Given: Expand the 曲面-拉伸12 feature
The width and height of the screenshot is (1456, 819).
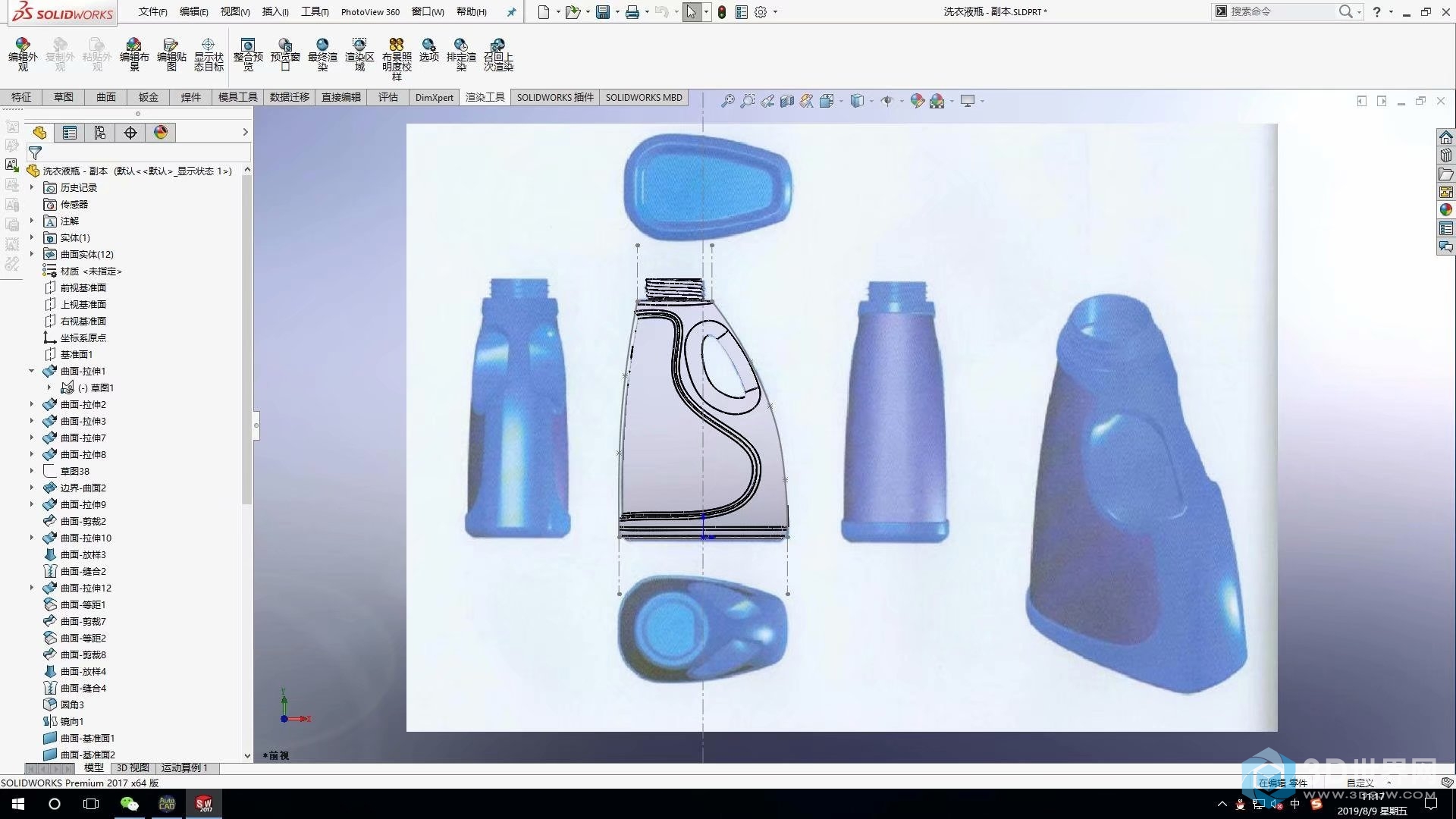Looking at the screenshot, I should (32, 588).
